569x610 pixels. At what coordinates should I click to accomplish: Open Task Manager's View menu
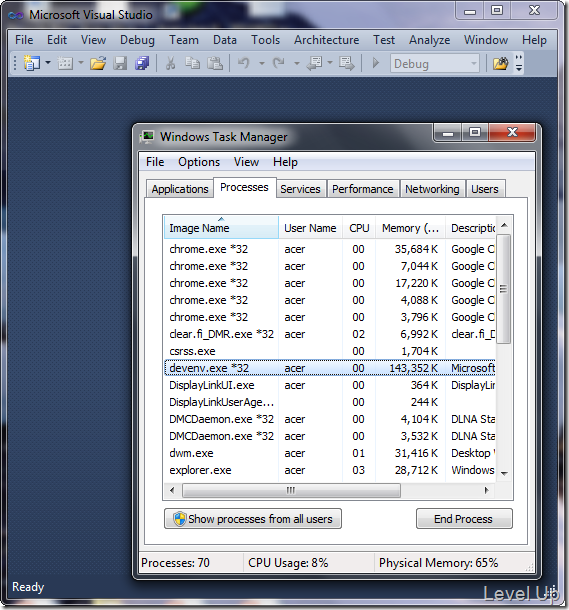(246, 162)
